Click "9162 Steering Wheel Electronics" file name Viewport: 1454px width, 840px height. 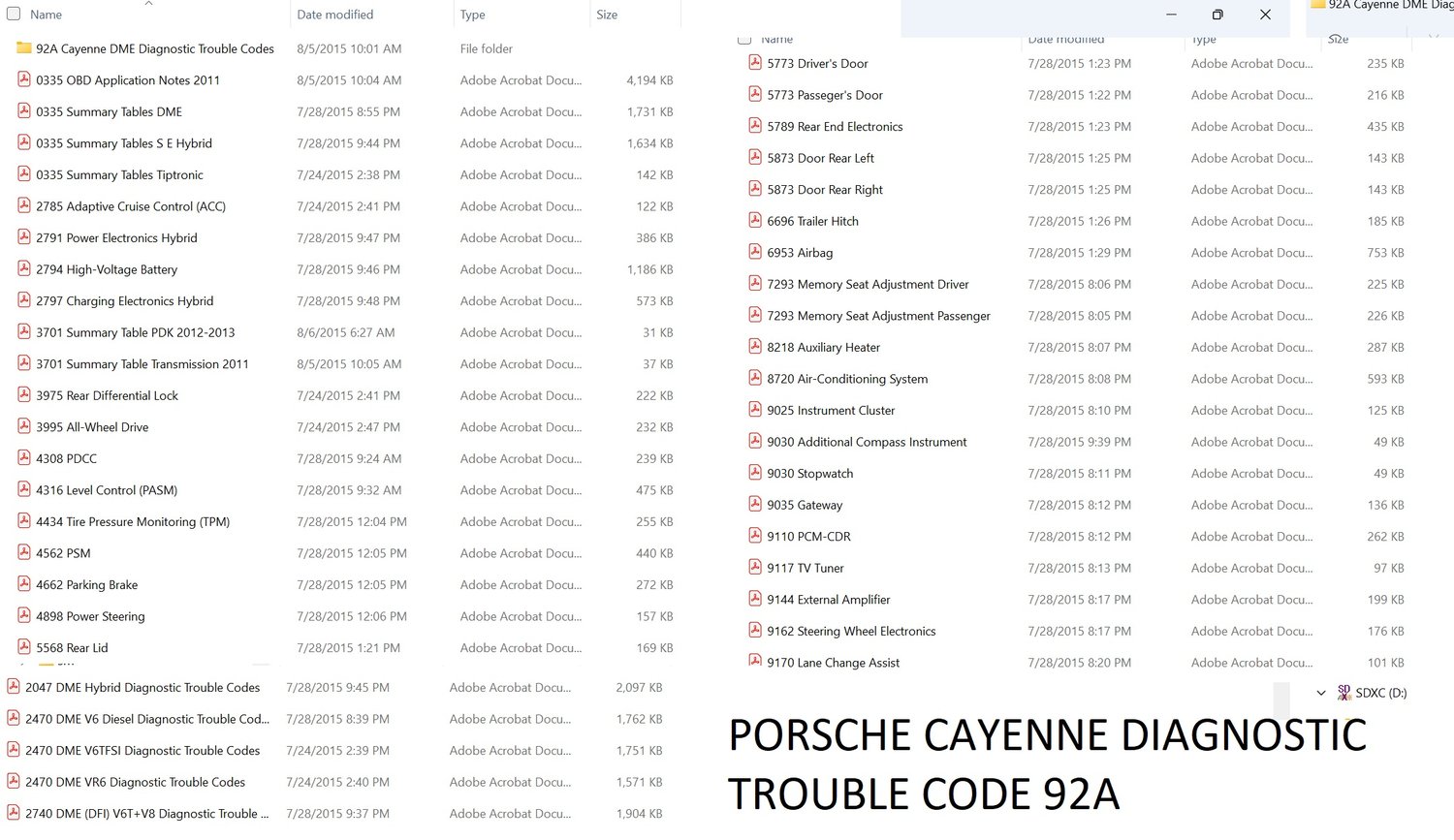click(851, 631)
